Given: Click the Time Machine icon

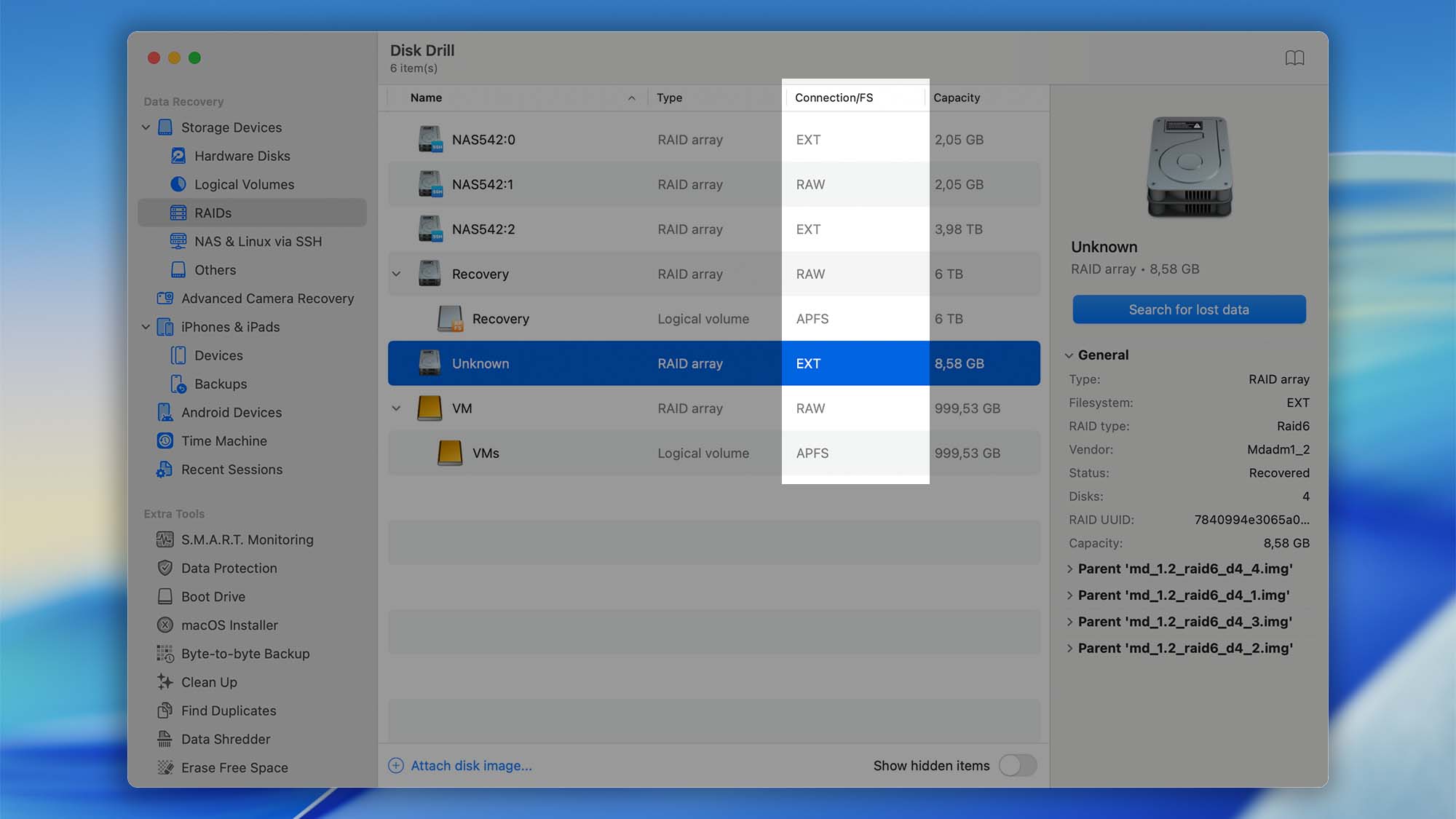Looking at the screenshot, I should 165,441.
